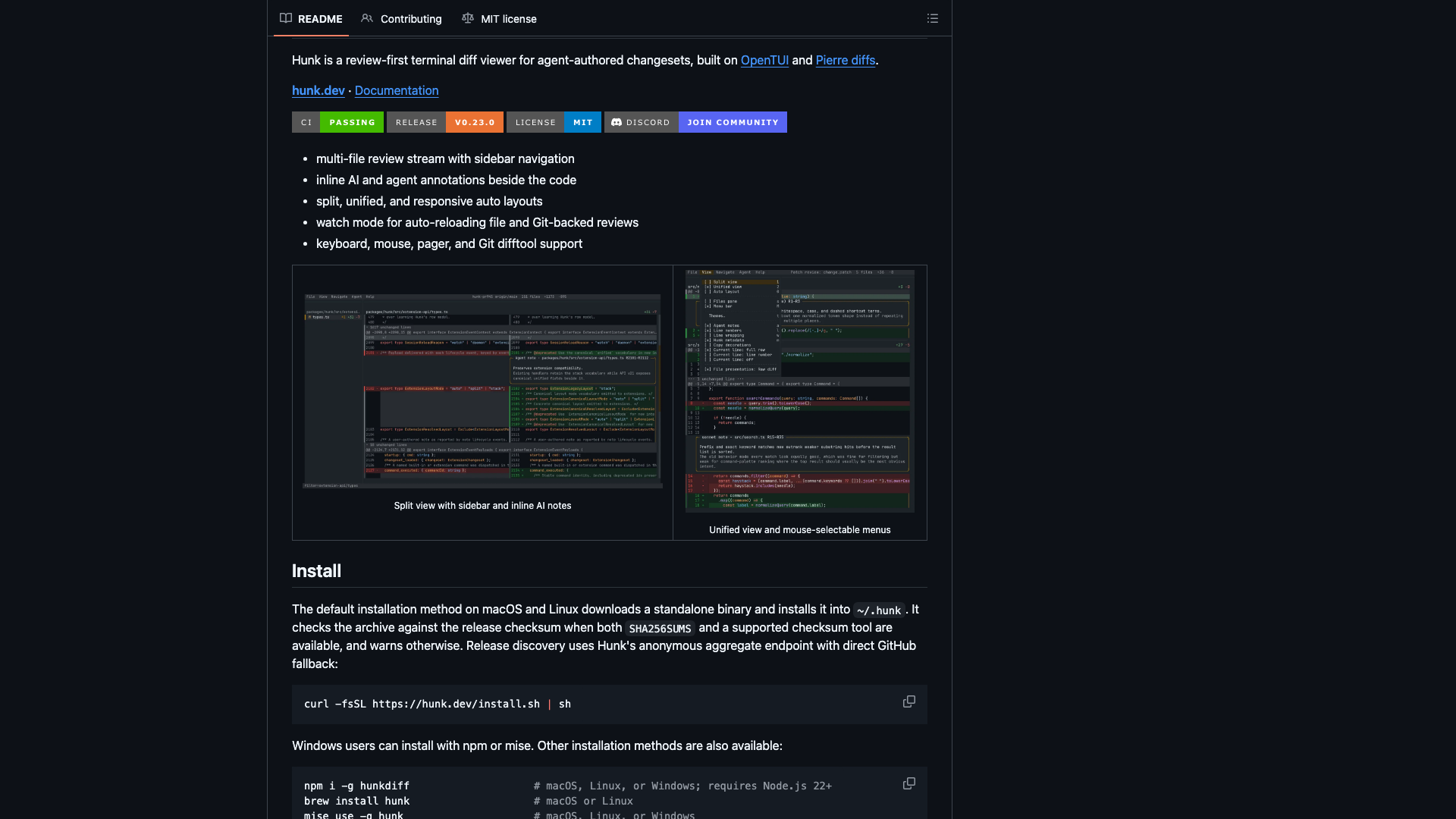Click the 'npm i -g hunkdiff' line
The height and width of the screenshot is (819, 1456).
point(356,786)
